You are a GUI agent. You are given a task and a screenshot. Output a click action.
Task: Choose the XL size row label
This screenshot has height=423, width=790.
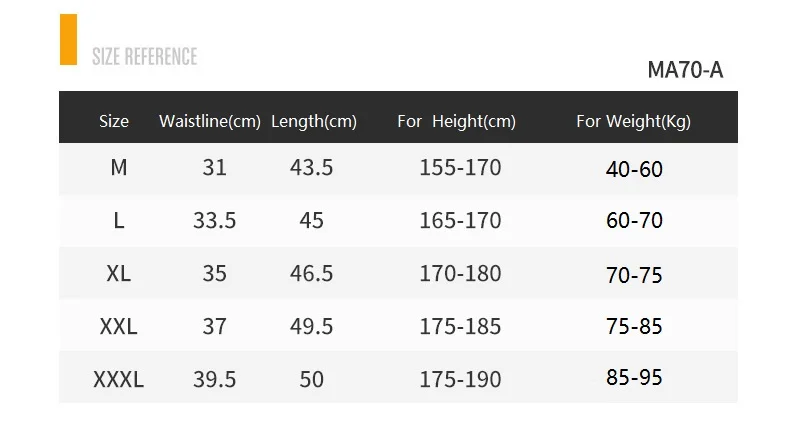pos(118,273)
